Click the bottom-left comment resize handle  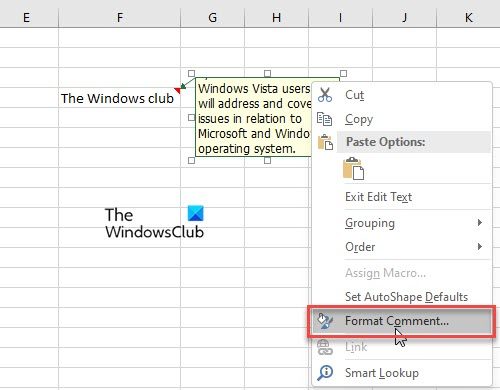point(191,160)
